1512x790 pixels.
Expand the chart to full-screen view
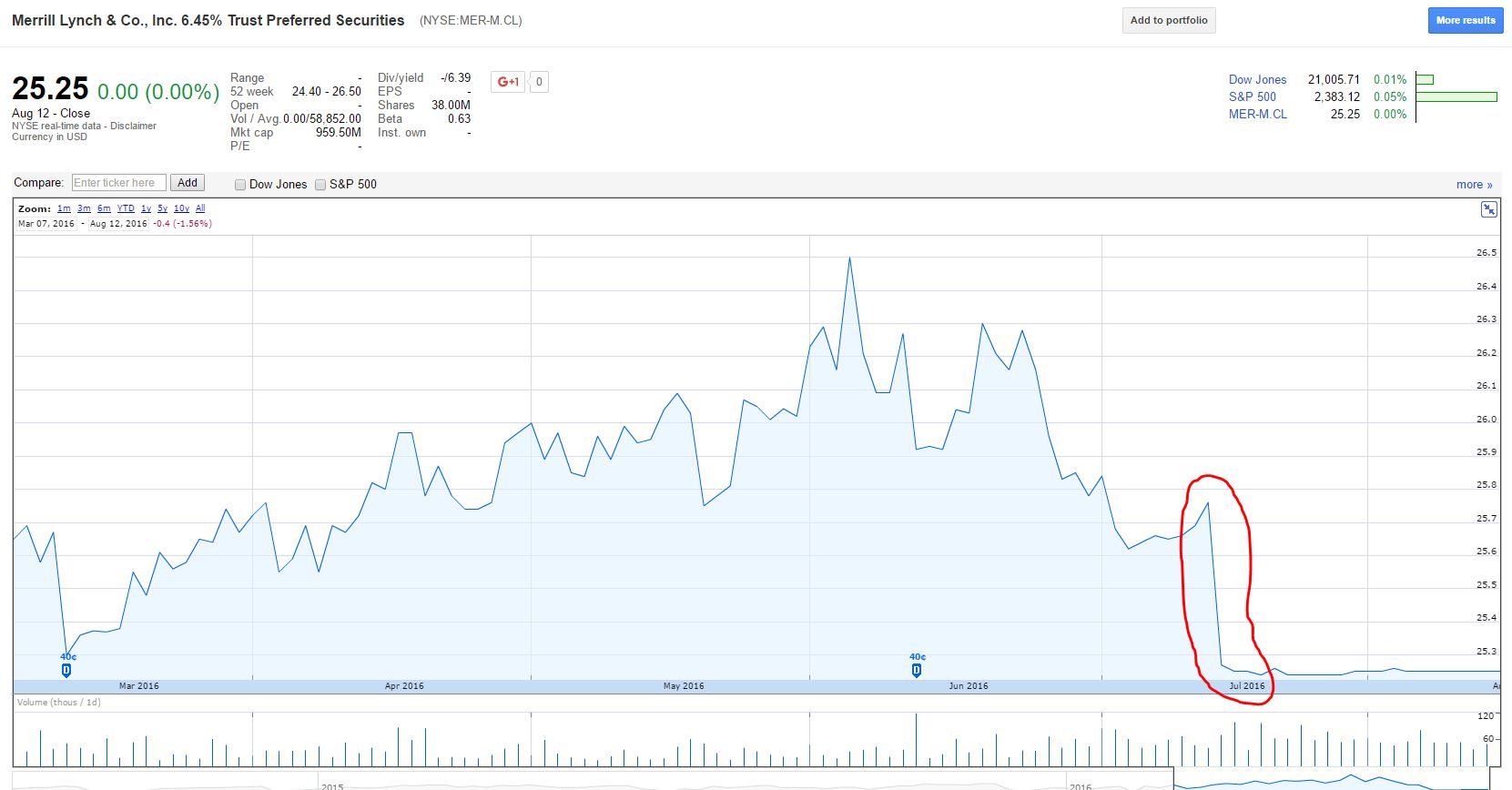1488,210
